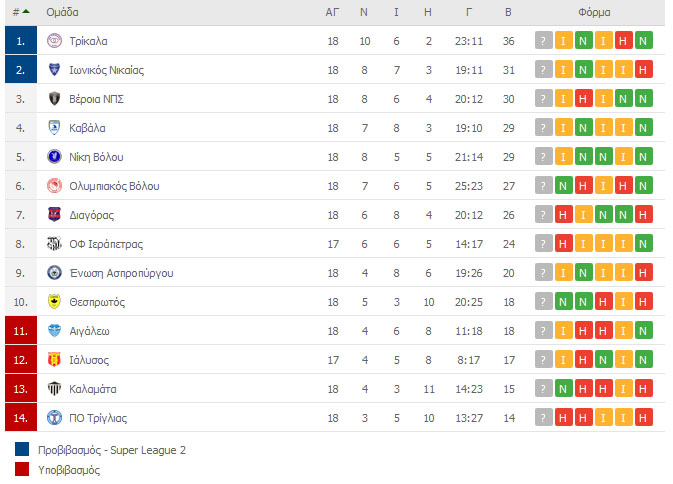Select the ΠΟ Τρίγλιας team crest
The width and height of the screenshot is (673, 484).
pyautogui.click(x=54, y=417)
